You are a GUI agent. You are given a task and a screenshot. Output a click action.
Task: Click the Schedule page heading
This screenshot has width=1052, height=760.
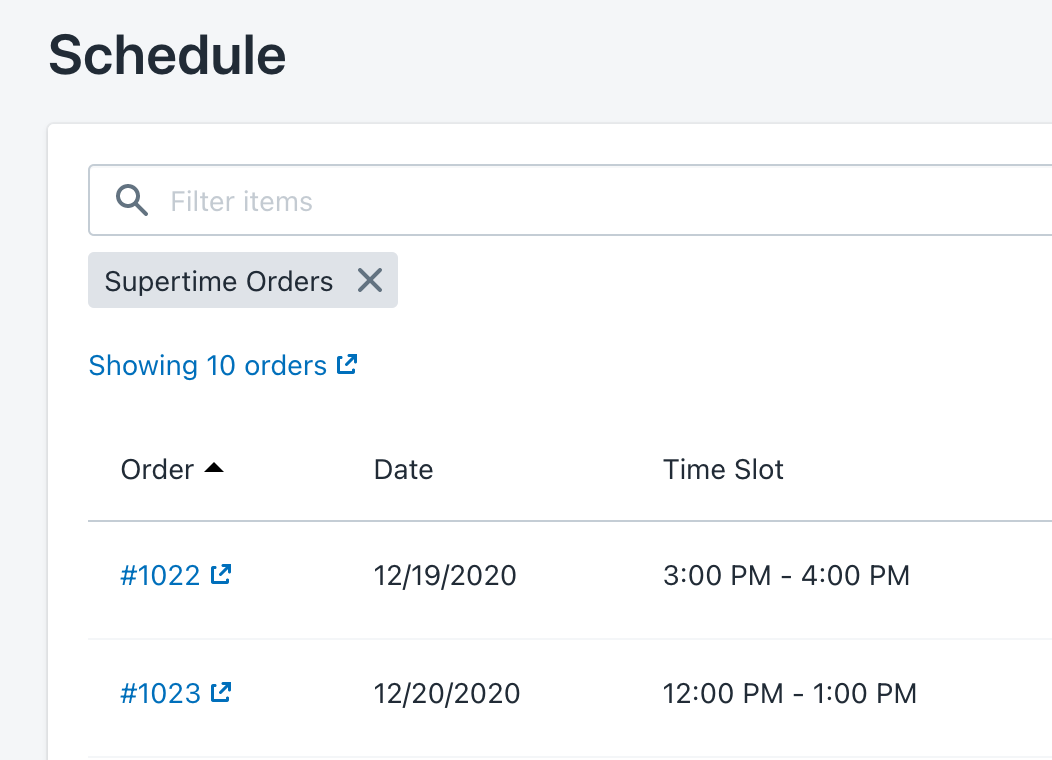(167, 55)
